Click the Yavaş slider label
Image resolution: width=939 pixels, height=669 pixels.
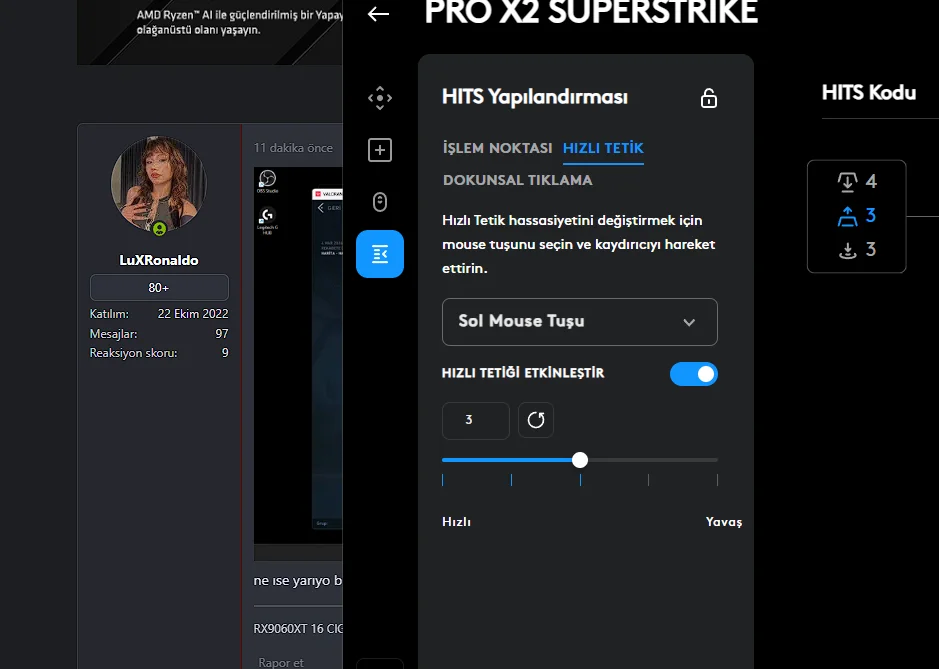(x=723, y=522)
